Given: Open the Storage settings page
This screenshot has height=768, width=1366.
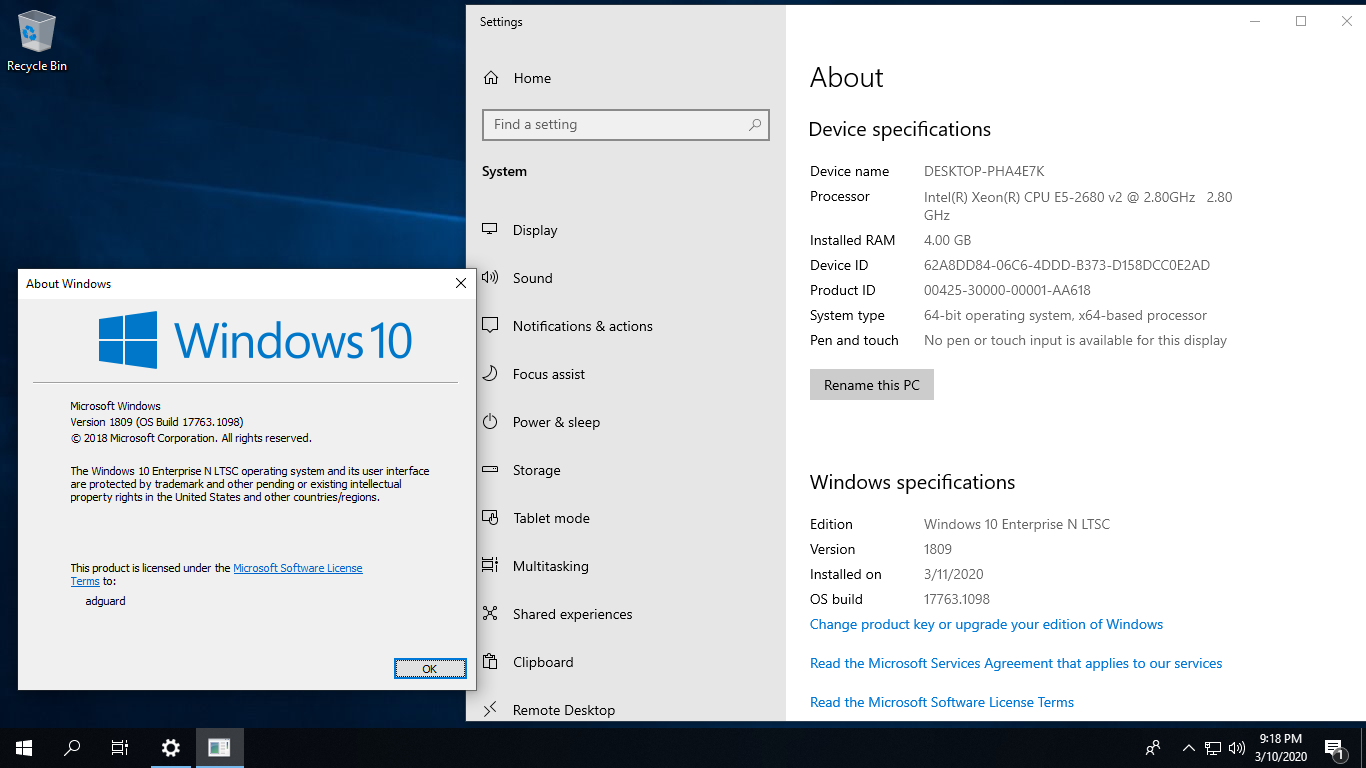Looking at the screenshot, I should tap(536, 470).
